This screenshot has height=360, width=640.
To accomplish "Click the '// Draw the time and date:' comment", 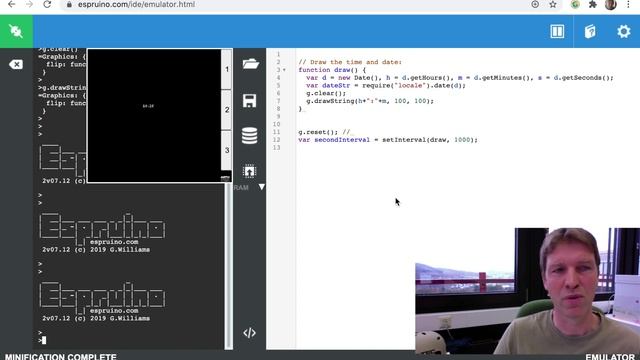I will (x=350, y=62).
